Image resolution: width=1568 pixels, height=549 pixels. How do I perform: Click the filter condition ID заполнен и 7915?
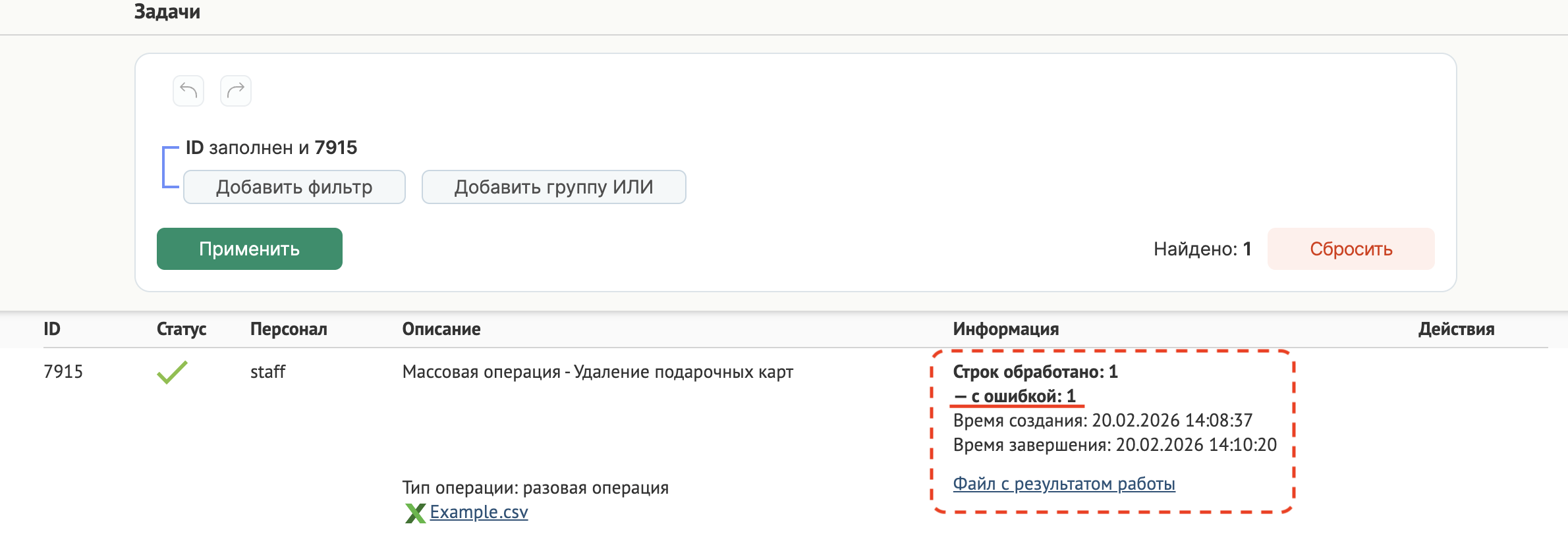[271, 147]
